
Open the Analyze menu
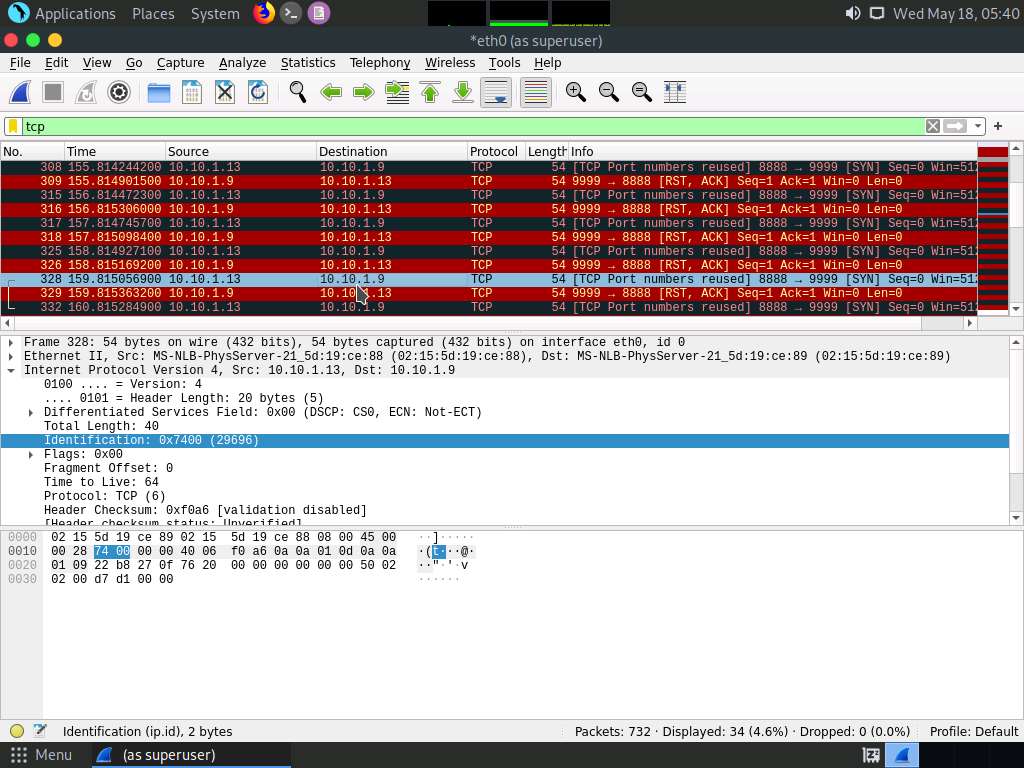tap(242, 62)
